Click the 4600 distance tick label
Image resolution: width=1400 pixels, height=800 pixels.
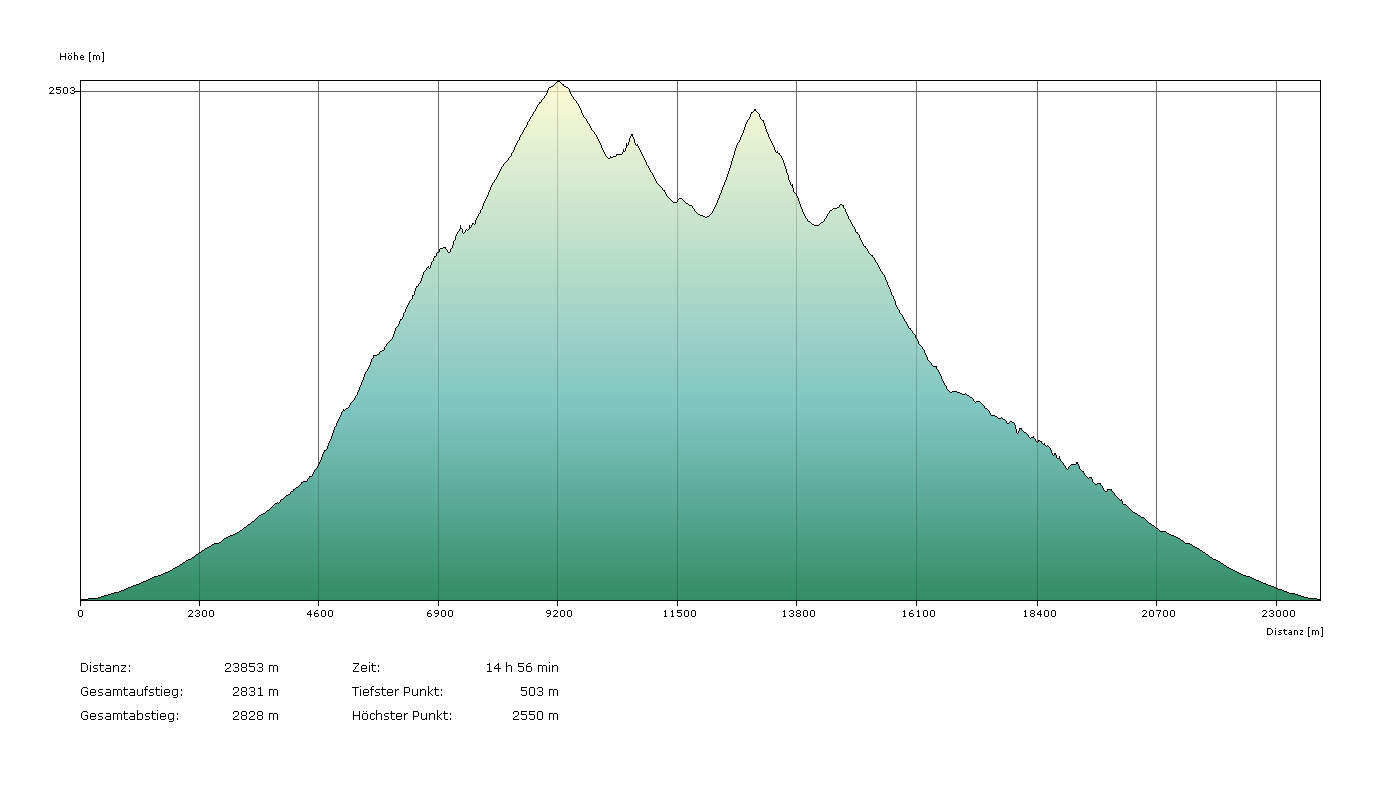(x=319, y=613)
